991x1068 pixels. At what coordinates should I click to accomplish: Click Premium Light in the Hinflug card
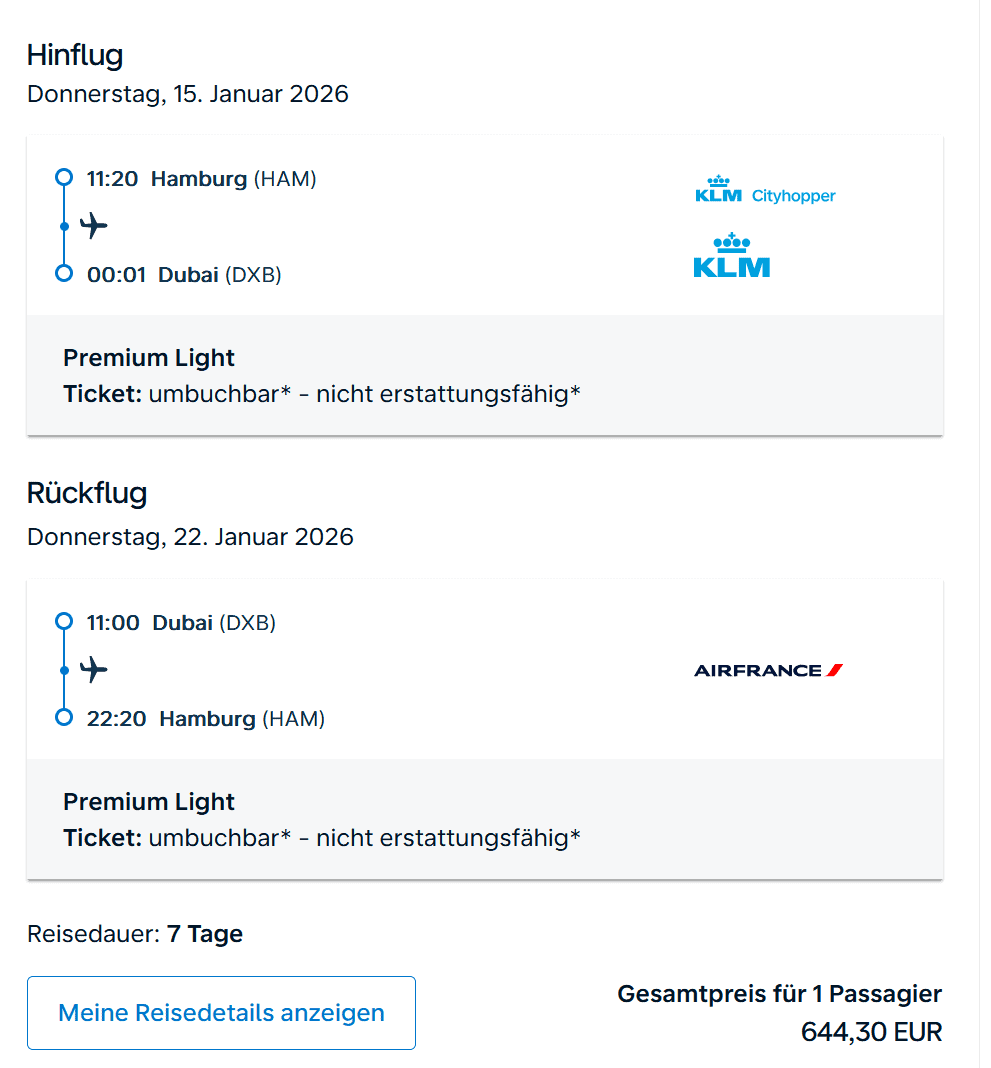click(x=149, y=358)
